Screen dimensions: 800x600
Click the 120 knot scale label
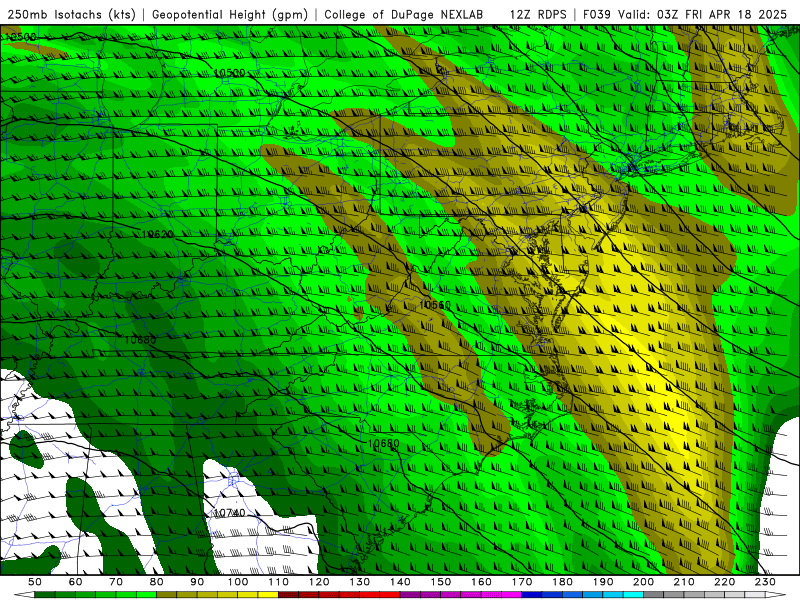pyautogui.click(x=319, y=582)
